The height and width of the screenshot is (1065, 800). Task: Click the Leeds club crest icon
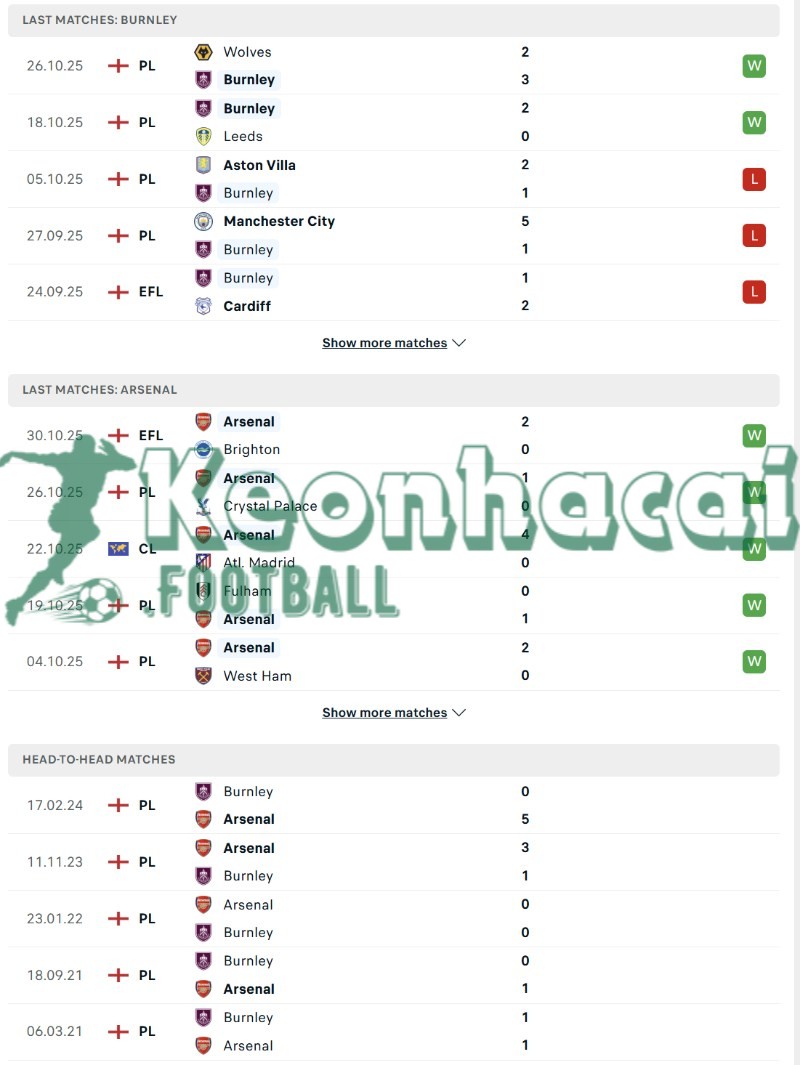[203, 136]
